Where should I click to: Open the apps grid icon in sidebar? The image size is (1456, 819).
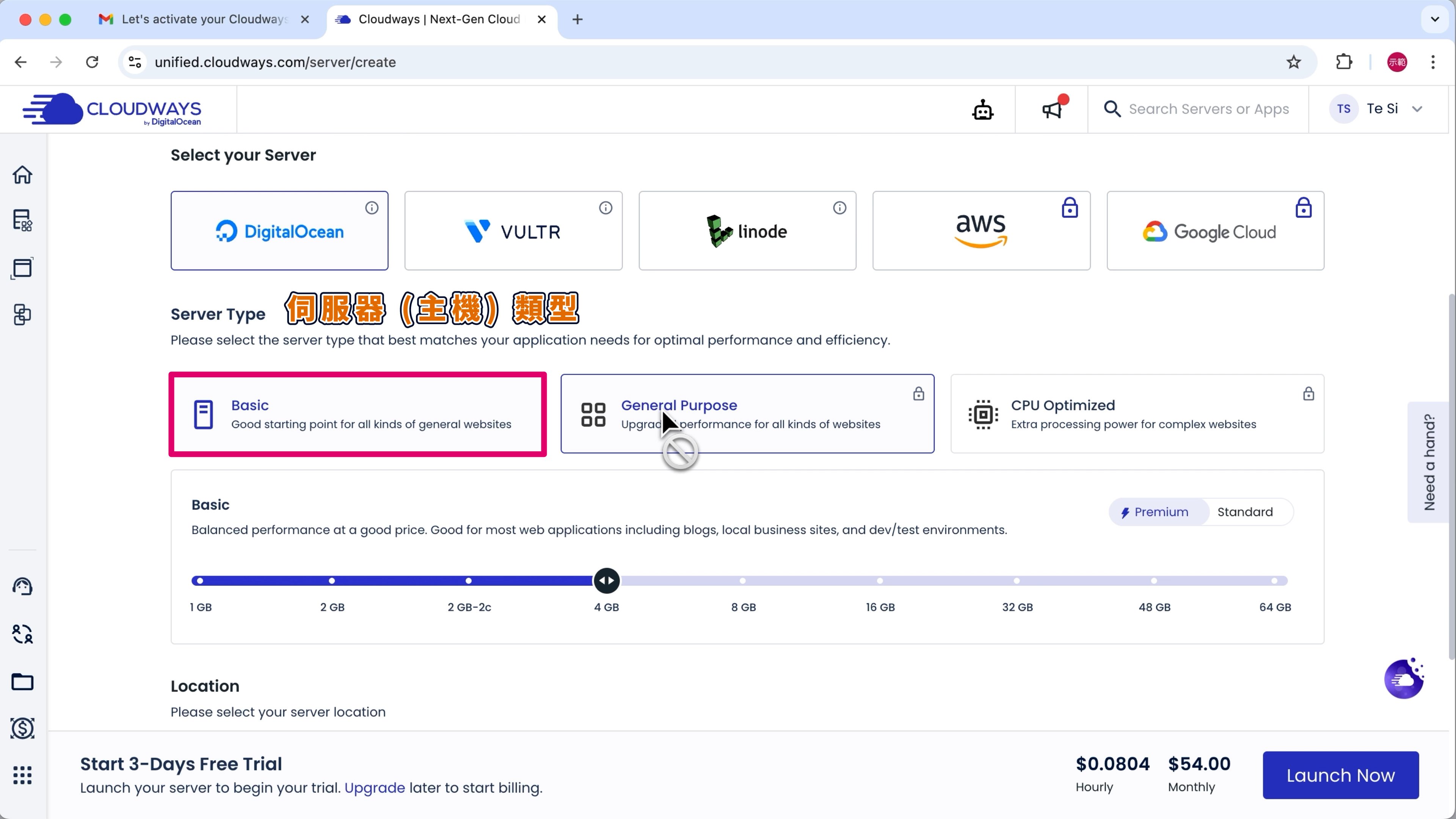(x=23, y=775)
